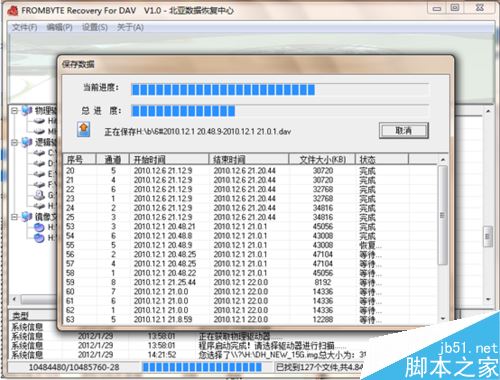Viewport: 500px width, 380px height.
Task: Select row 59 with size 8192
Action: click(250, 282)
